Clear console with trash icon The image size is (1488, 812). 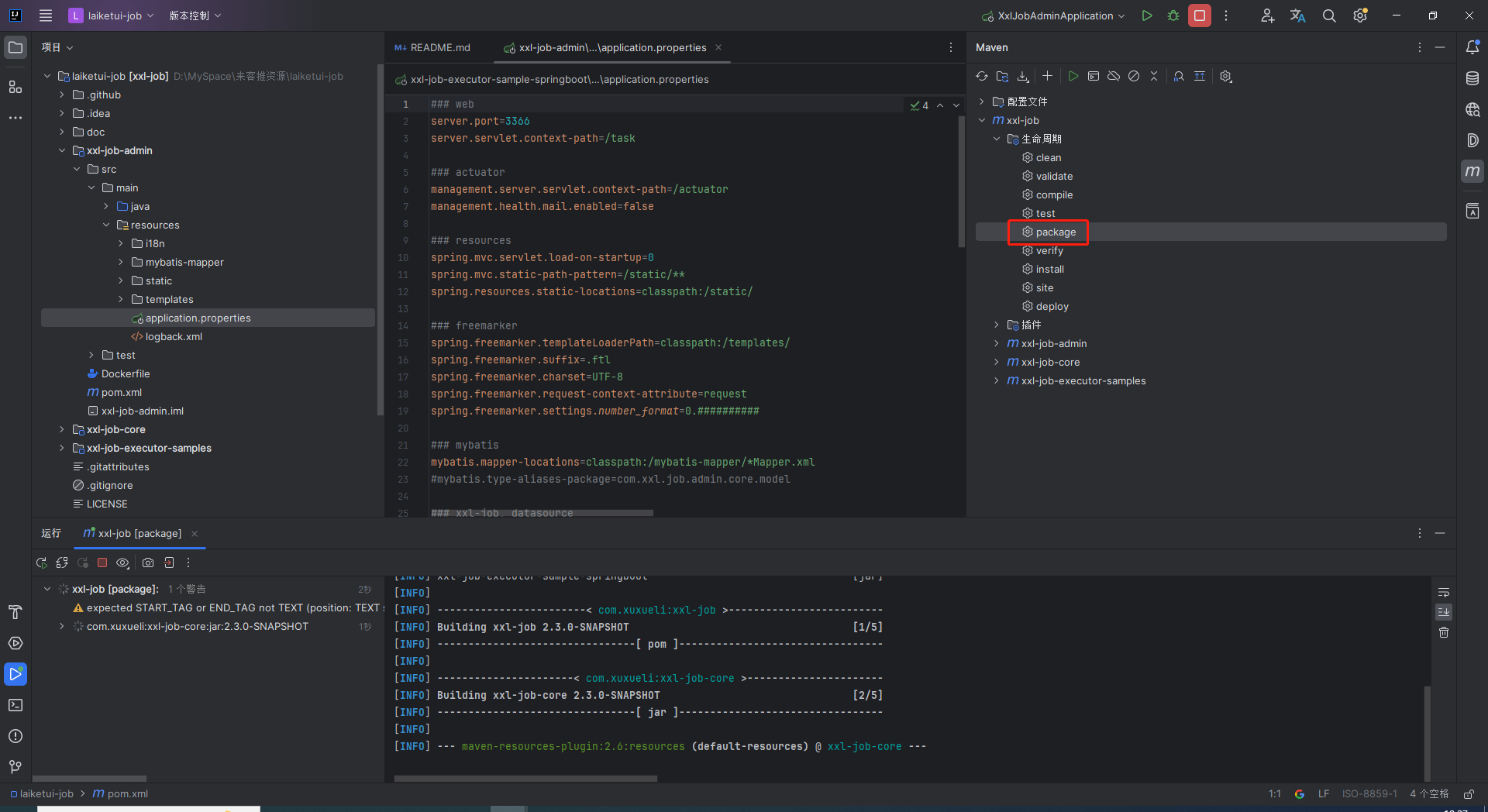pos(1444,632)
